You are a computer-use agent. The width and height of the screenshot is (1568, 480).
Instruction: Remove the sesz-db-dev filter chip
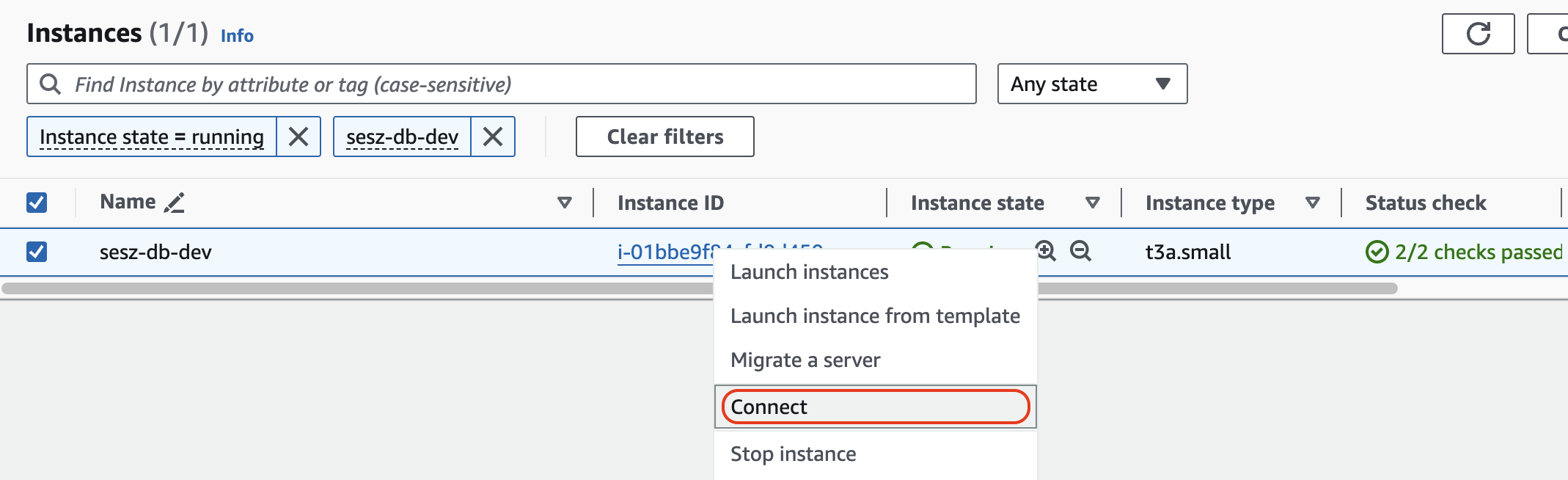(493, 137)
